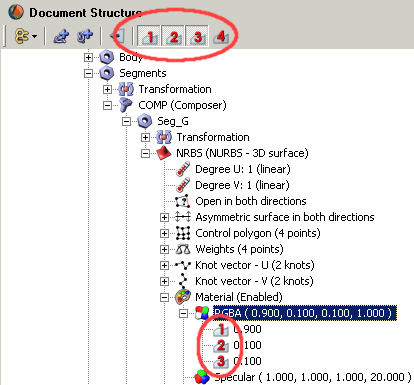The height and width of the screenshot is (385, 414).
Task: Click the blue arrow toolbar icon before the numbered buttons
Action: click(118, 36)
